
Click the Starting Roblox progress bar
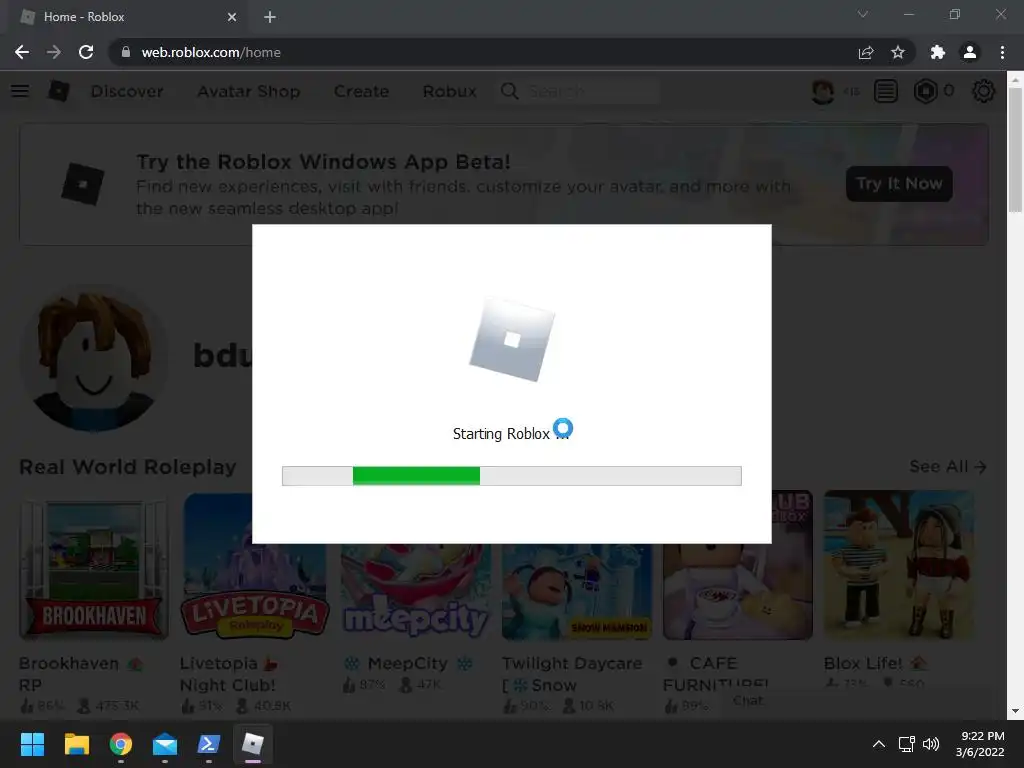click(x=511, y=475)
